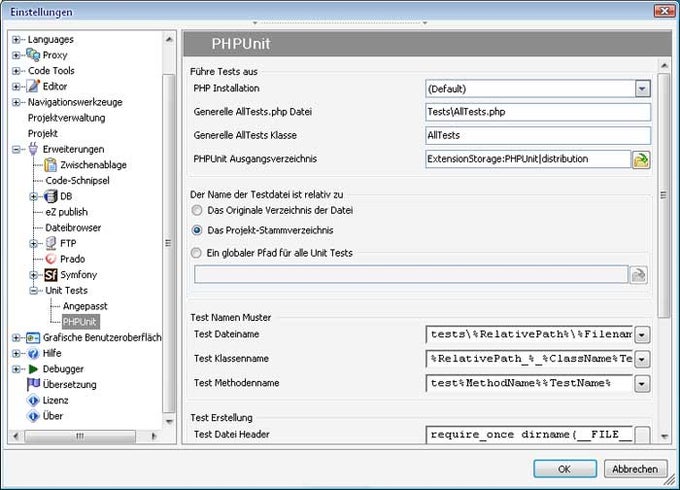The width and height of the screenshot is (680, 490).
Task: Click the FTP server icon
Action: click(51, 243)
